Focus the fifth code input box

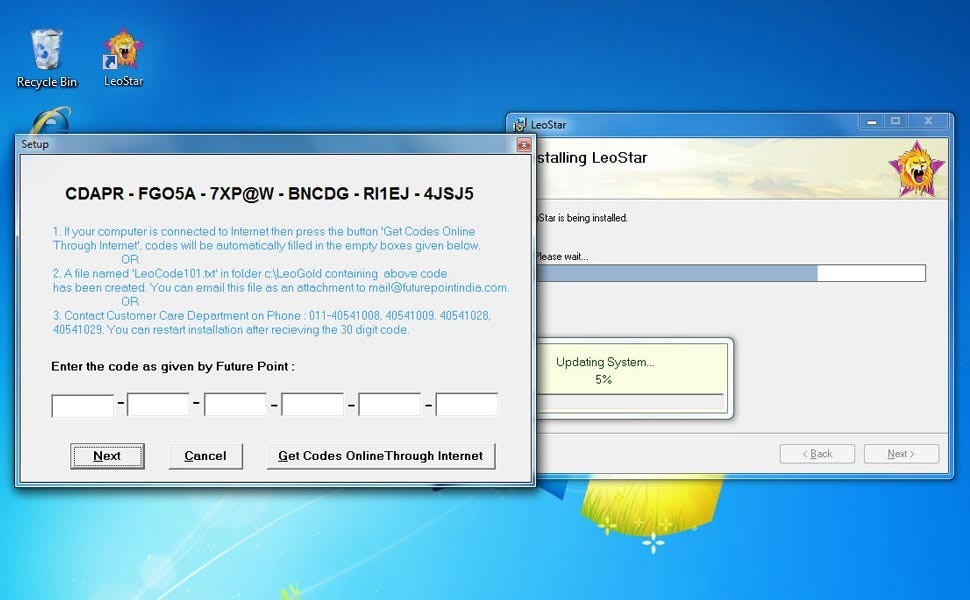[x=389, y=404]
